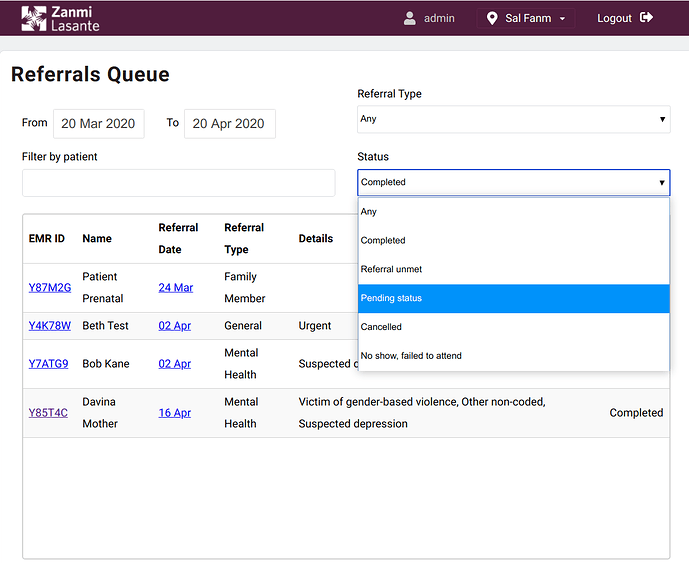Click the General referral type cell
The width and height of the screenshot is (689, 563).
[x=243, y=326]
